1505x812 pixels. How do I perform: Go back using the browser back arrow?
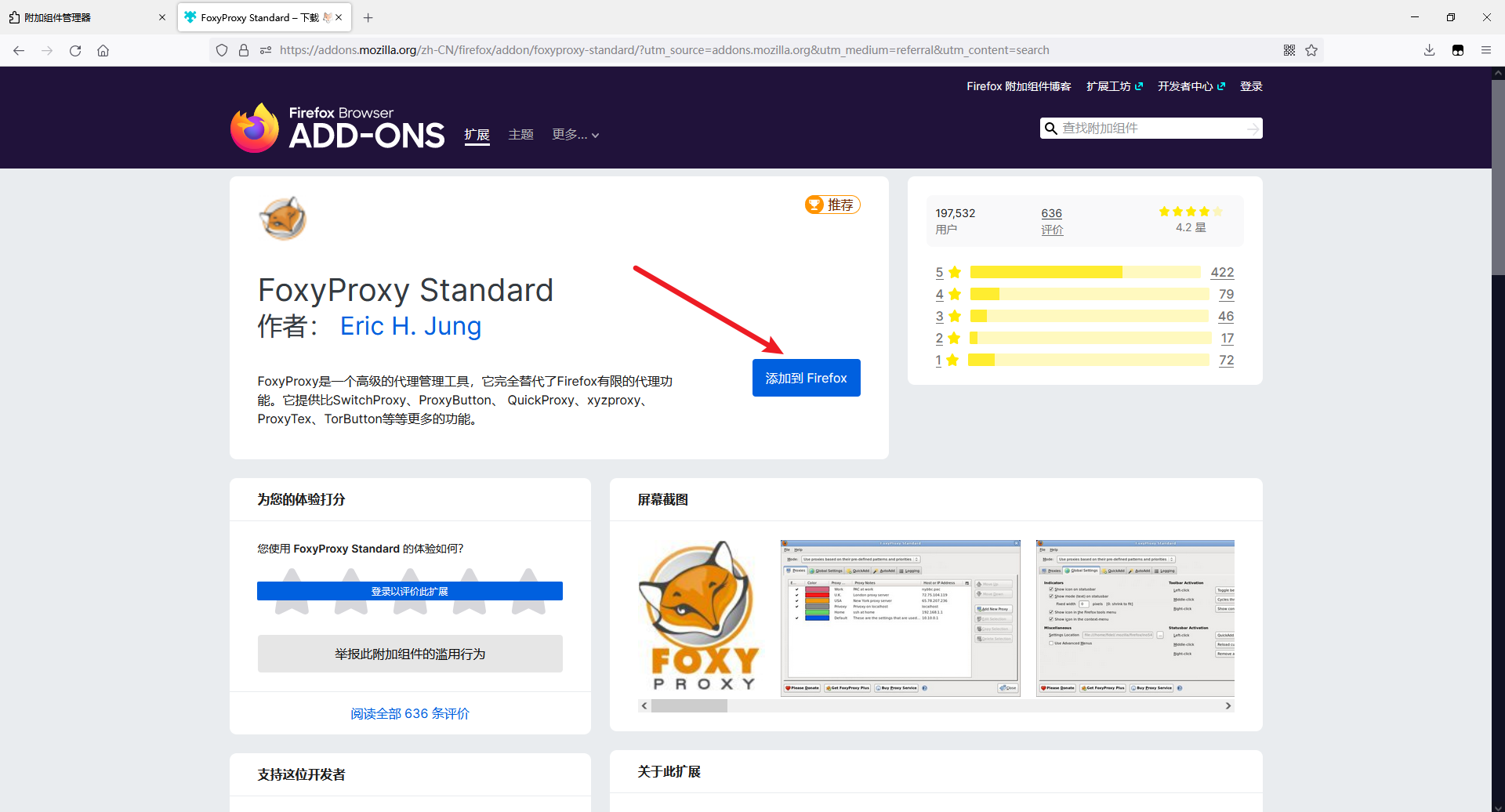[19, 50]
